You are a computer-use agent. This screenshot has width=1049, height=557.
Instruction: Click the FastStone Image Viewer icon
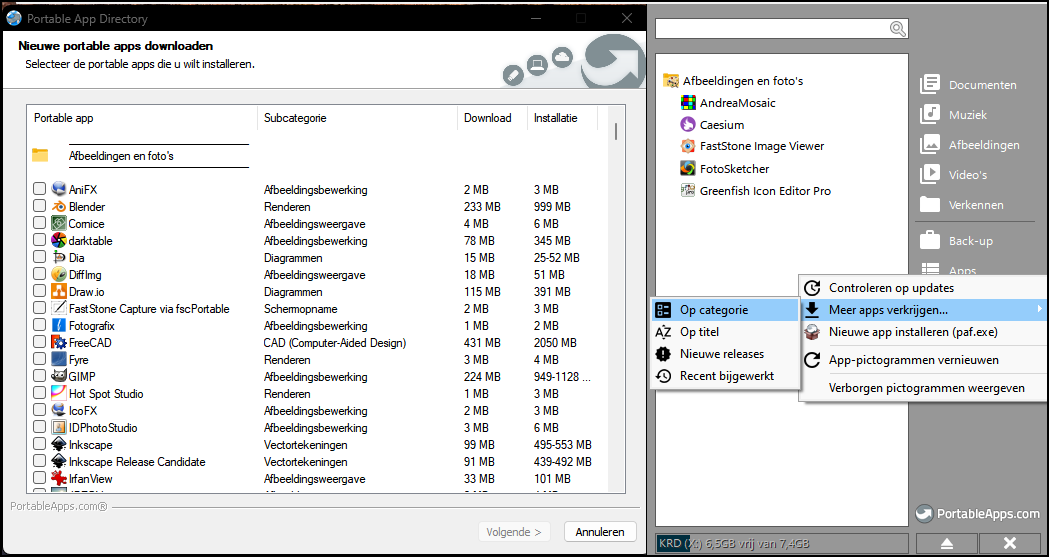(688, 146)
